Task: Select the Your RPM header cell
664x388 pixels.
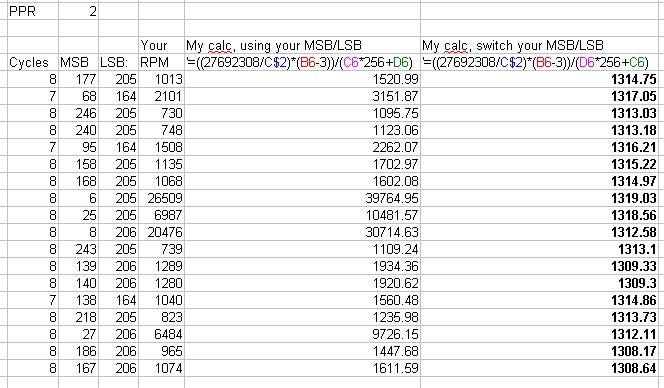Action: tap(161, 54)
